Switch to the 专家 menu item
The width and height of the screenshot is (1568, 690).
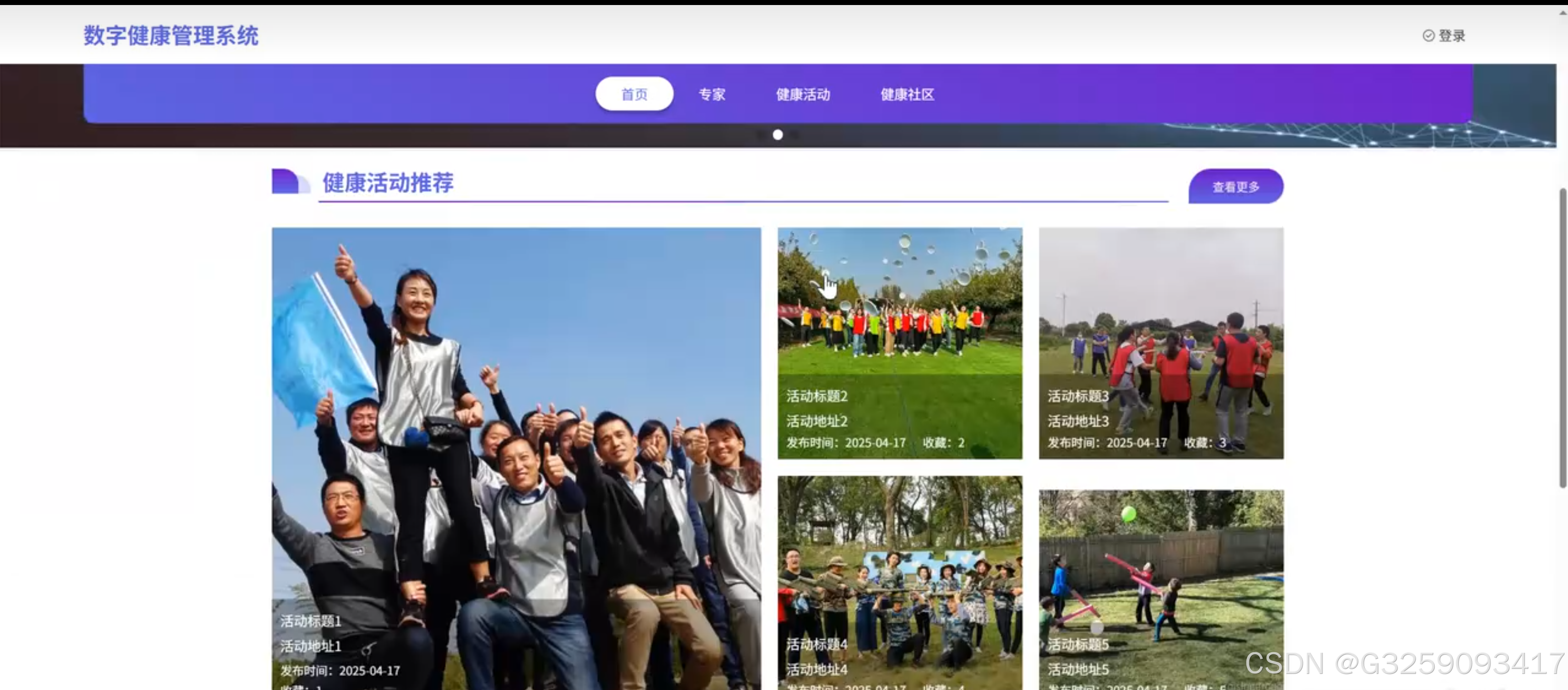[711, 95]
